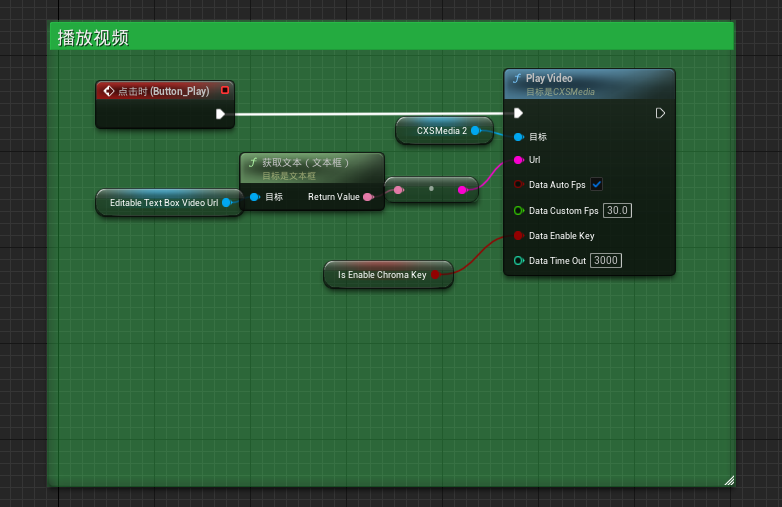Click the CXSMedia 2 output pin
Screen dimensions: 782x507
point(475,130)
